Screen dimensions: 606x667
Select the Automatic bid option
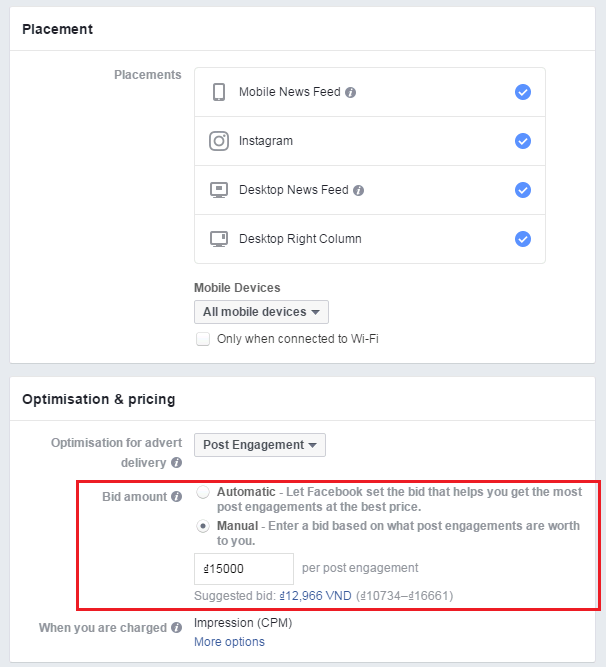pyautogui.click(x=204, y=493)
